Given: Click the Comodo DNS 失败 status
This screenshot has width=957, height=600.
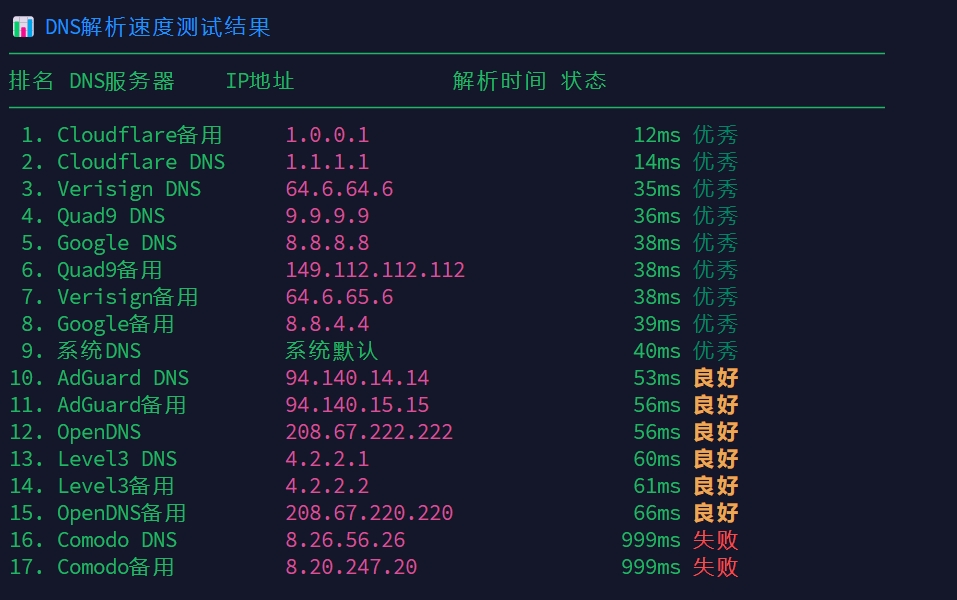Looking at the screenshot, I should point(716,540).
